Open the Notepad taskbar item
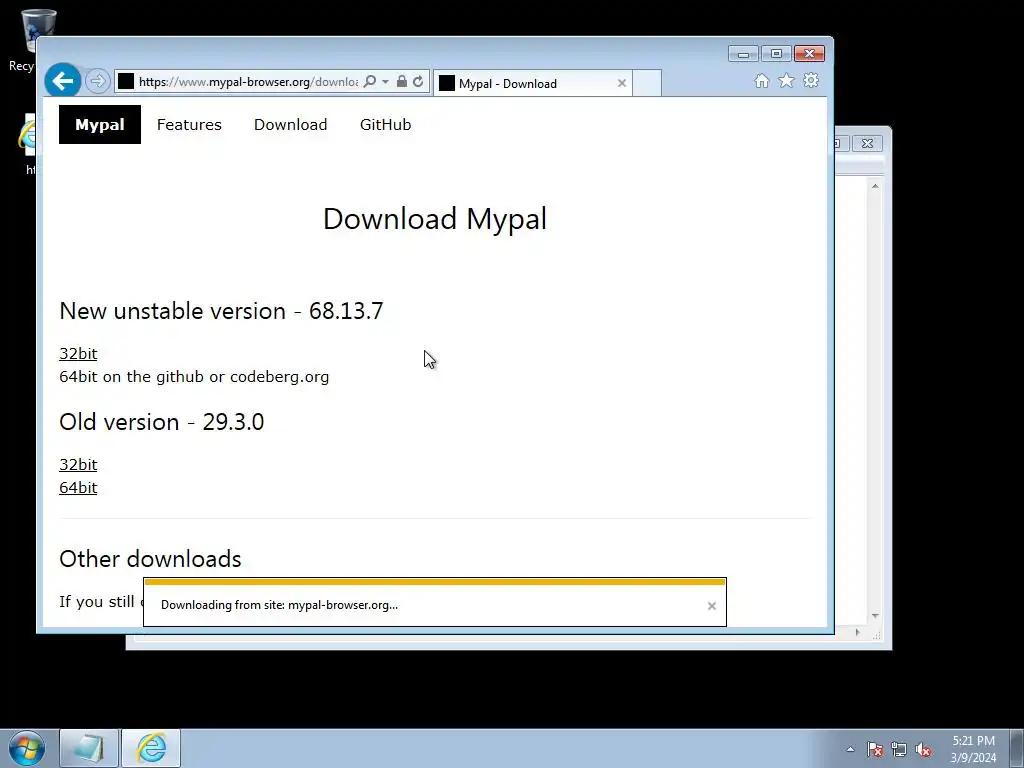 point(89,748)
